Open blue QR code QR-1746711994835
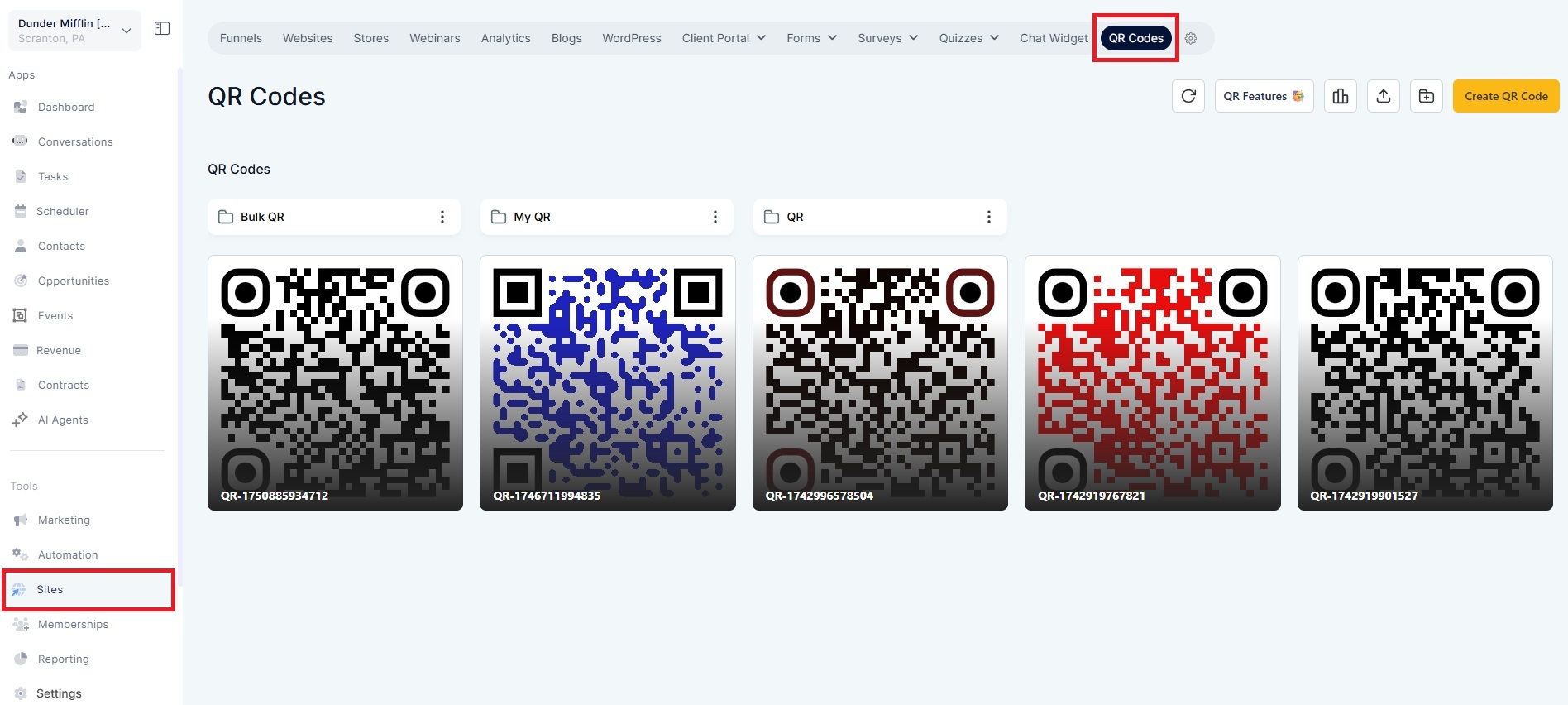1568x705 pixels. click(x=608, y=382)
